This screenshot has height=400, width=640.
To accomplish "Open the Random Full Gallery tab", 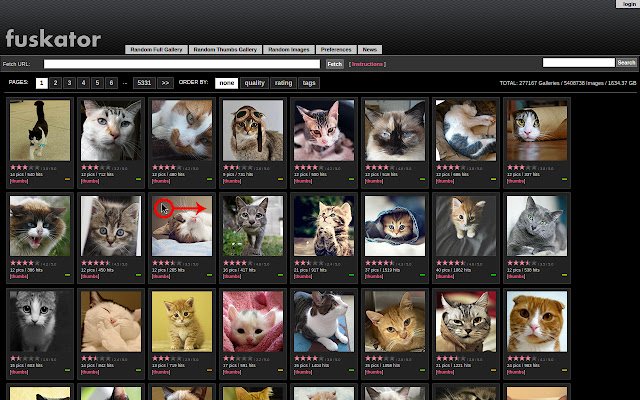I will click(x=156, y=49).
